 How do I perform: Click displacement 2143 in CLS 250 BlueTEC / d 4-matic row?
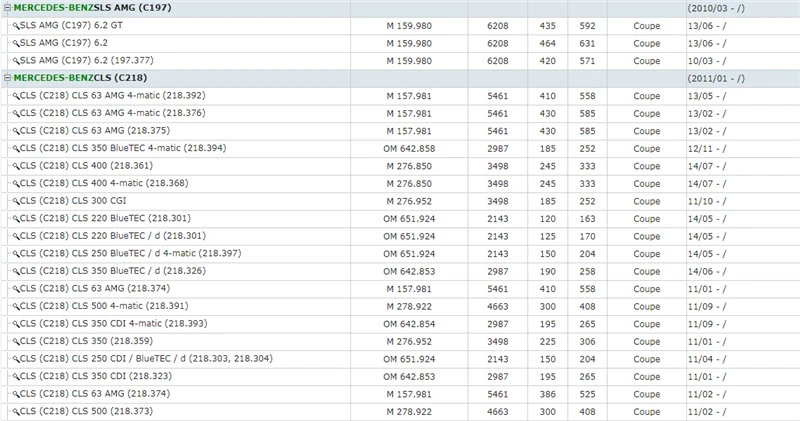497,254
